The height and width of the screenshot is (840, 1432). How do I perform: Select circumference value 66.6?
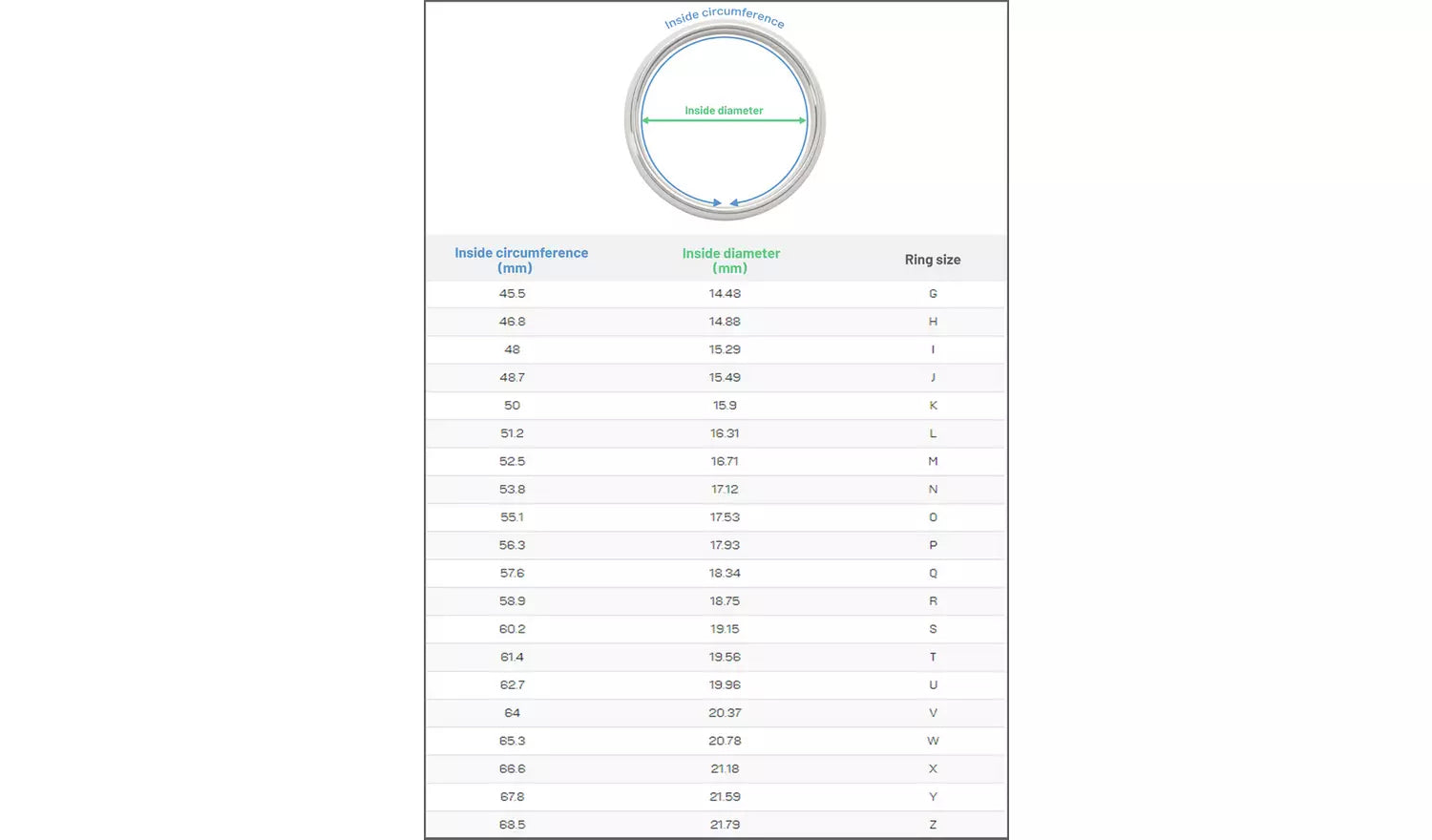point(512,768)
